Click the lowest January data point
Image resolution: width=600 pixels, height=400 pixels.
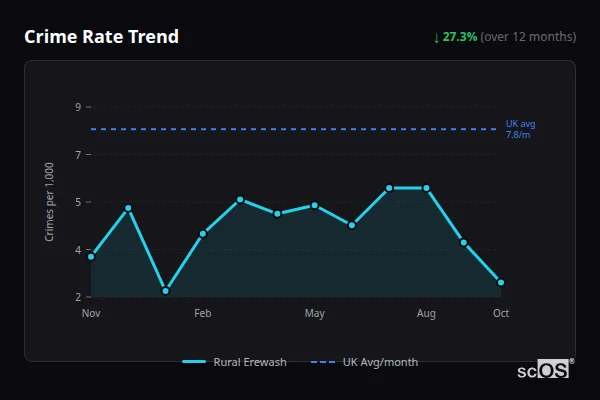pyautogui.click(x=165, y=291)
